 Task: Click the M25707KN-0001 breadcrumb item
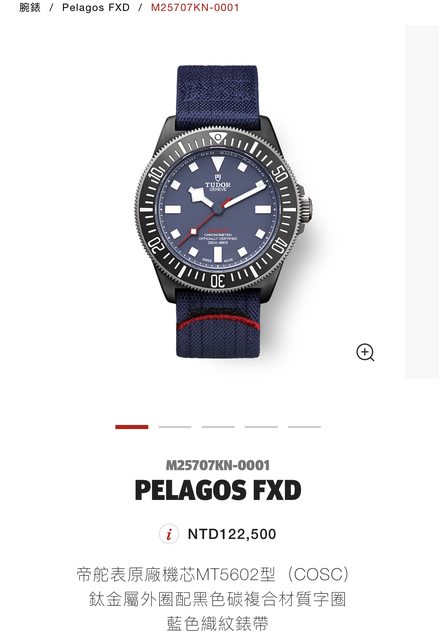click(x=195, y=7)
